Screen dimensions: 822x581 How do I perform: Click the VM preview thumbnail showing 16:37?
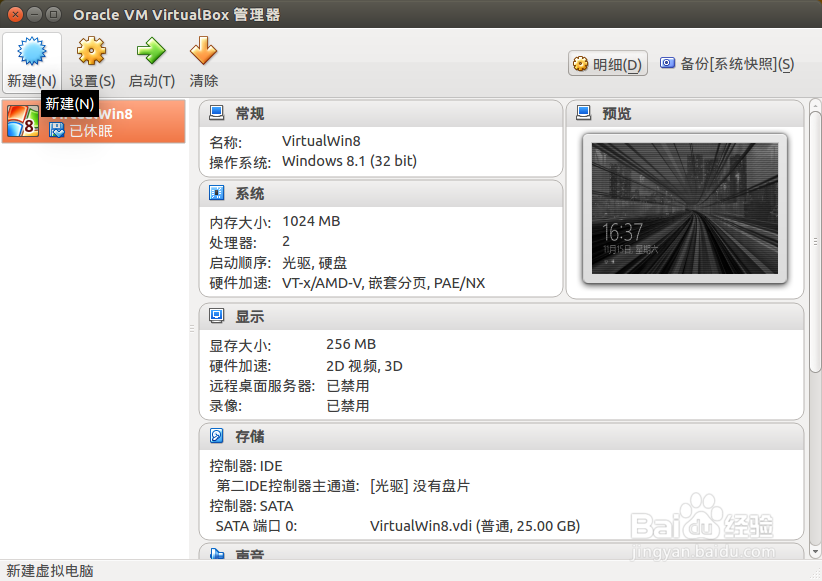(x=685, y=208)
